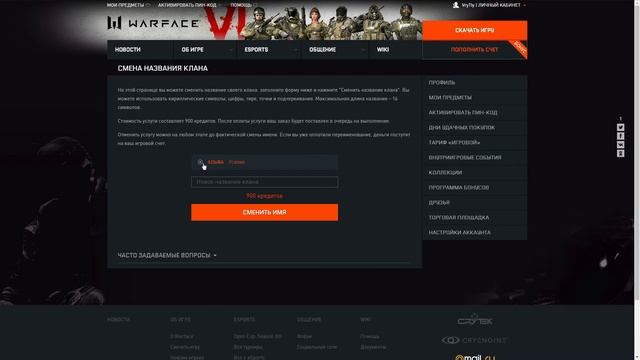This screenshot has height=360, width=640.
Task: Click the orange СМЕНИТЬ ИМЯ button
Action: point(264,212)
